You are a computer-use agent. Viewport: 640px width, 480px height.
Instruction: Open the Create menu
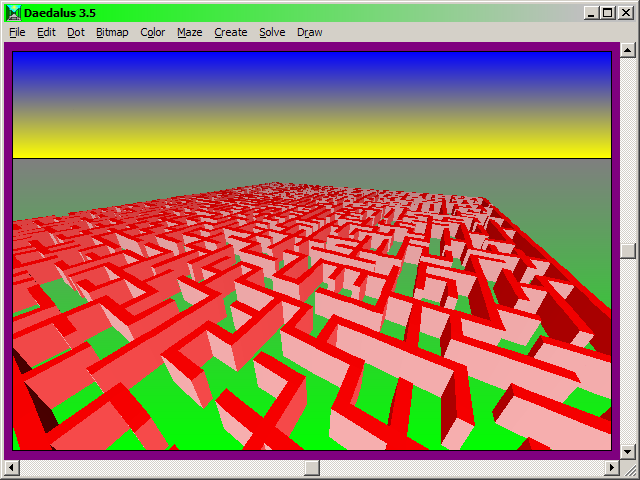[231, 32]
